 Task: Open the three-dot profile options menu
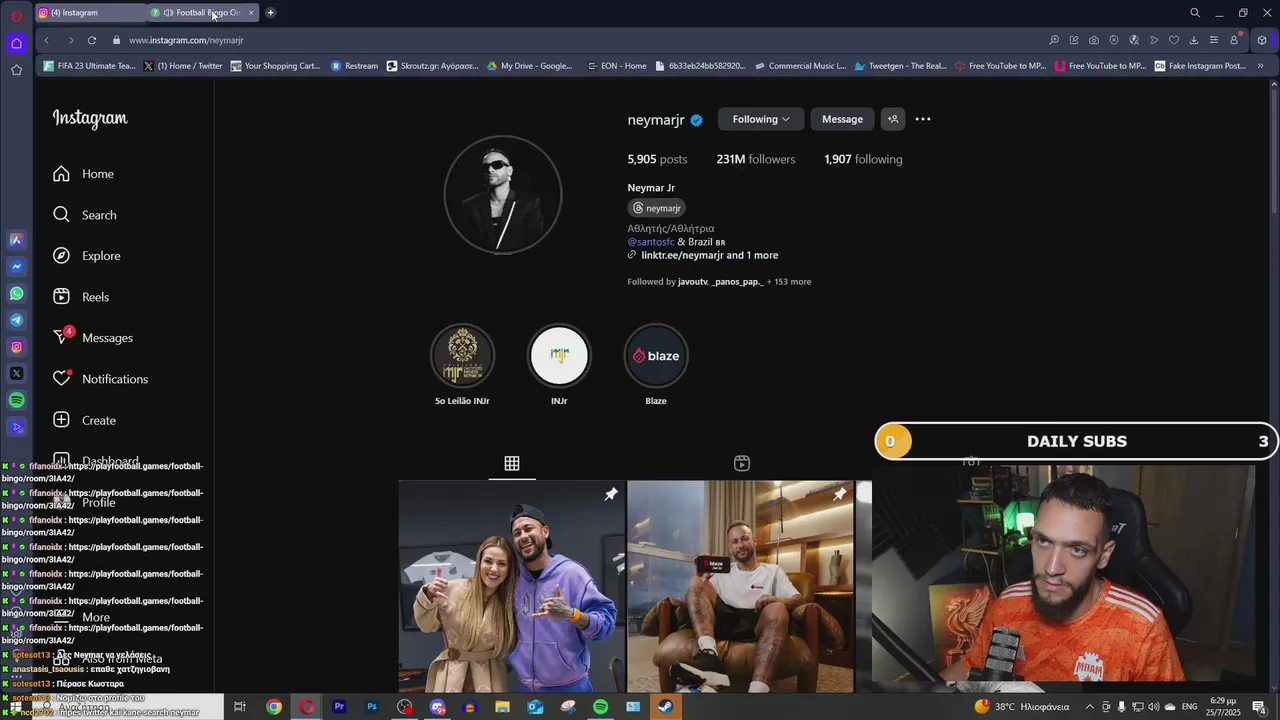tap(923, 119)
